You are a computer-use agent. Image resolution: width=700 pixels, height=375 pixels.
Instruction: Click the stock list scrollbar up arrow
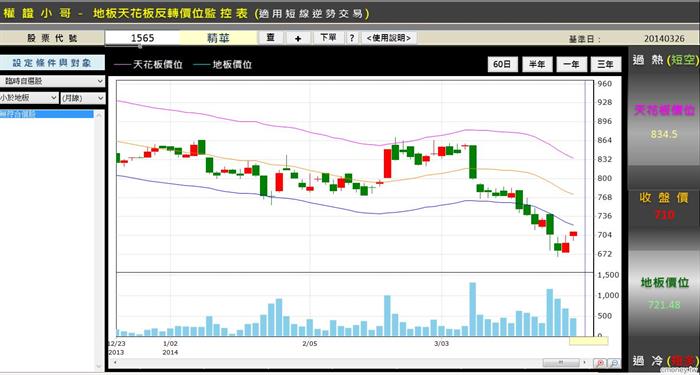coord(99,115)
